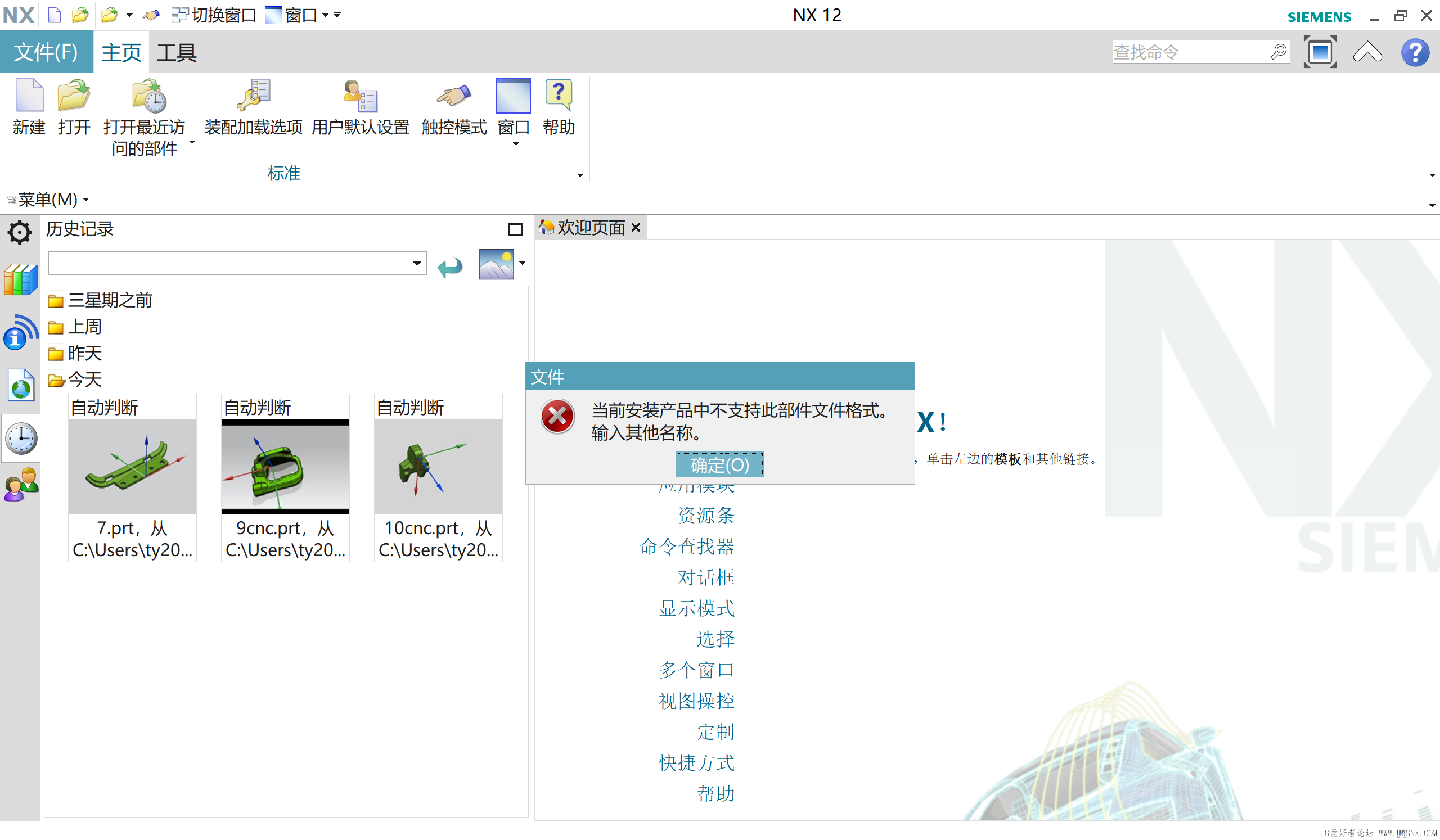This screenshot has width=1440, height=840.
Task: Expand the 标准 group options arrow
Action: click(x=580, y=175)
